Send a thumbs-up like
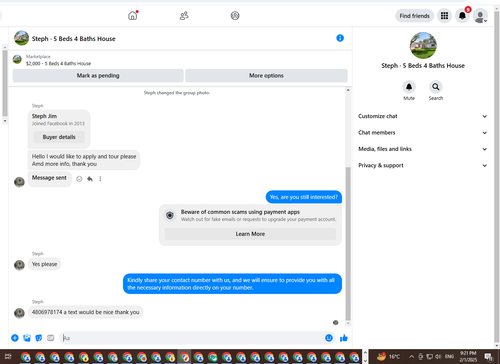 [344, 338]
